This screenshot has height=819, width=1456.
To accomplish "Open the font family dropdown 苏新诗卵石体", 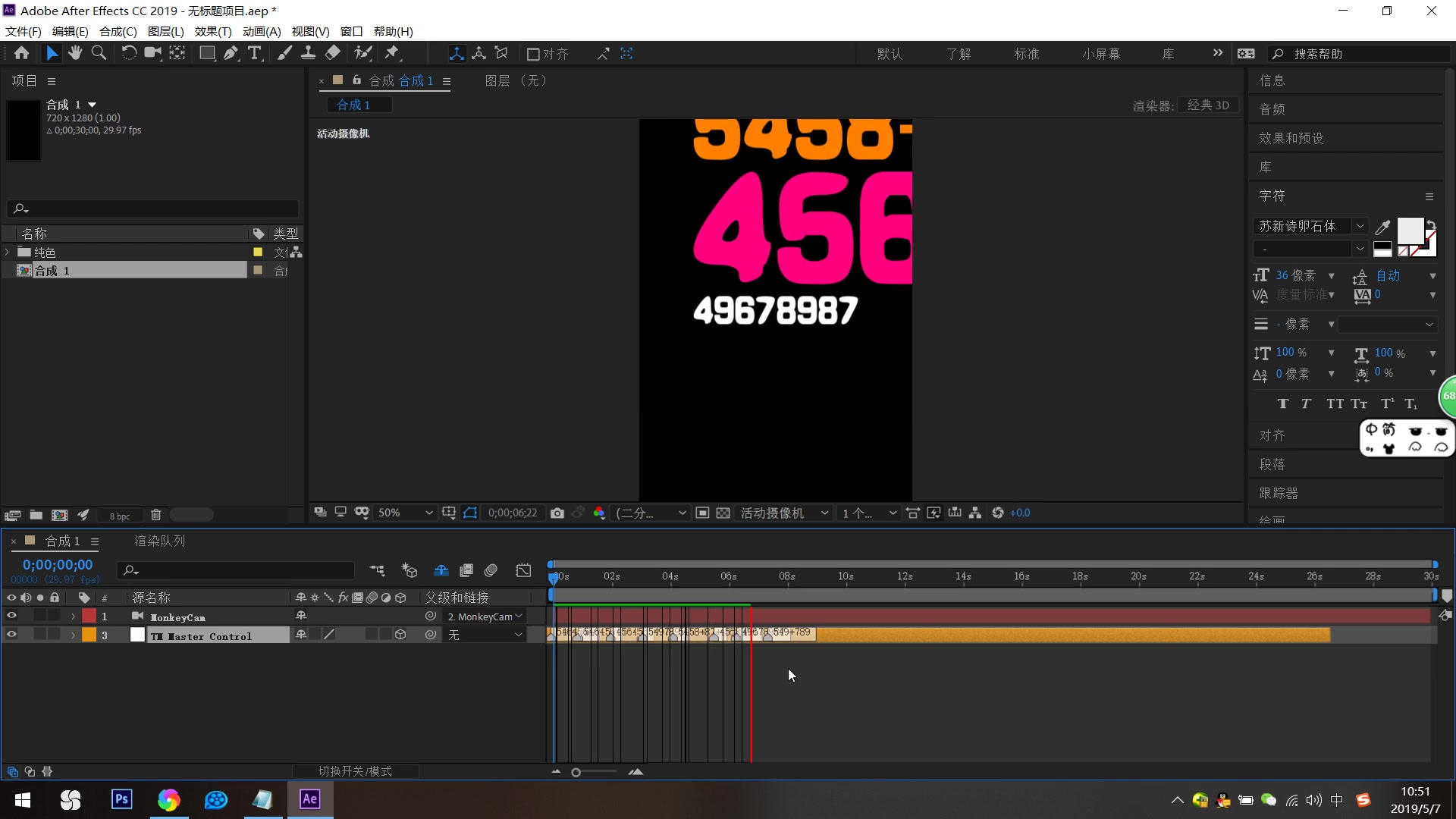I will 1360,226.
